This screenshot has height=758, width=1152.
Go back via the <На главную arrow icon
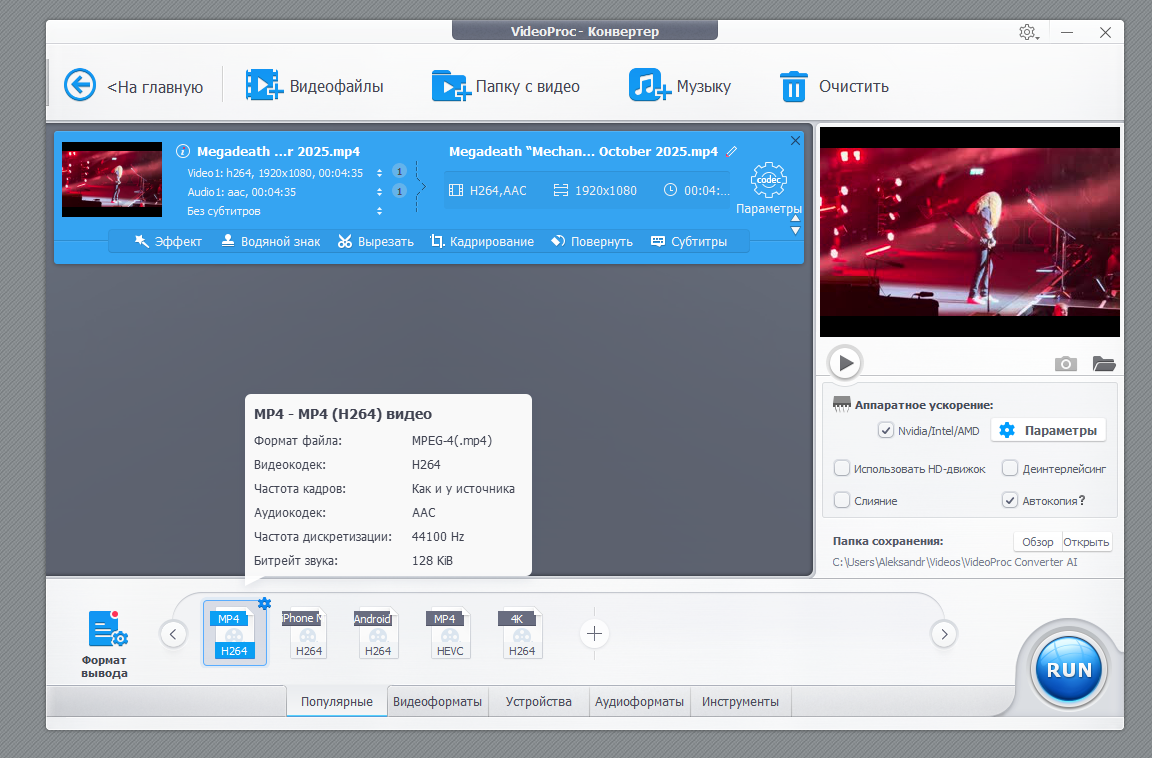point(79,85)
